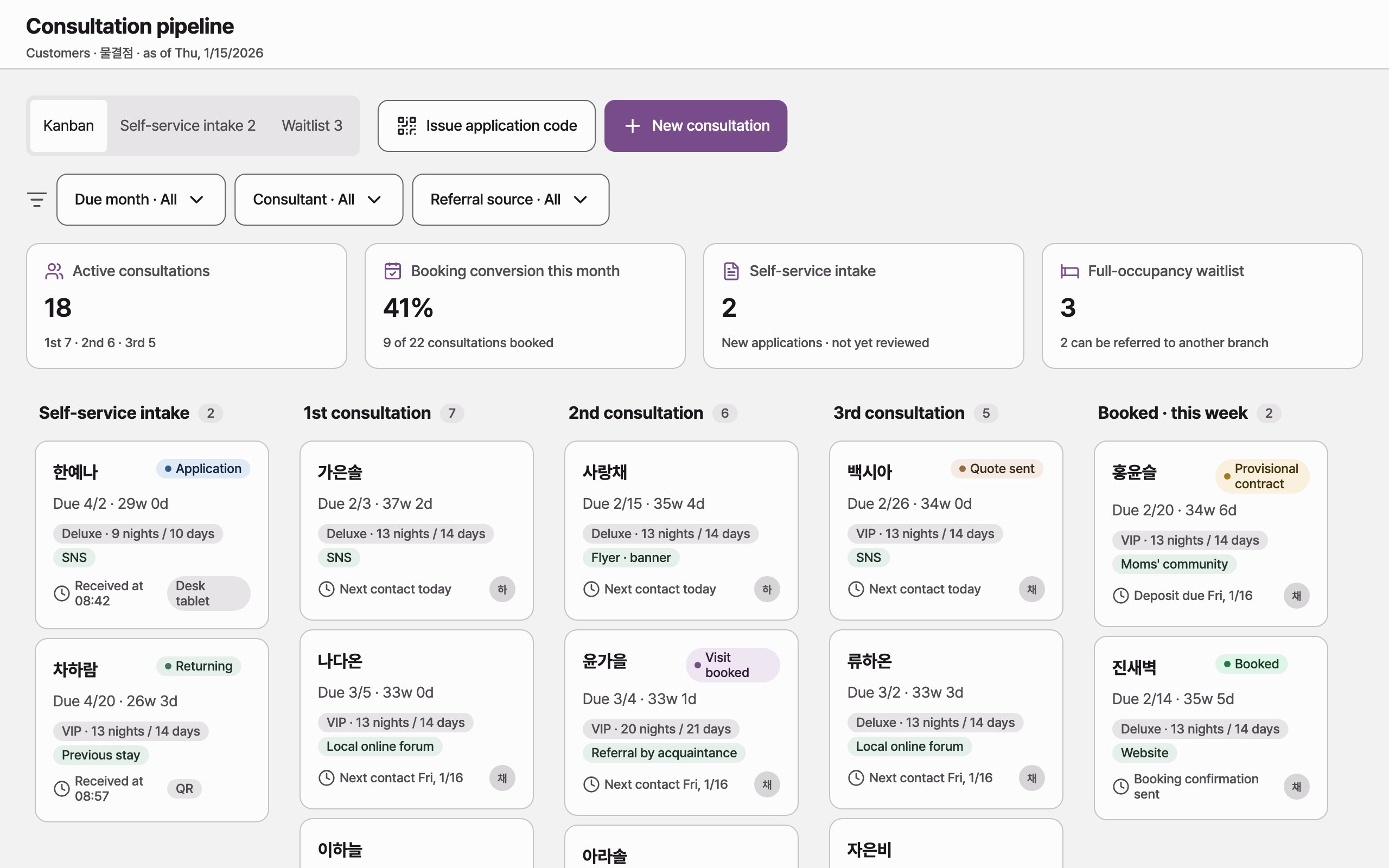Open the Referral source filter dropdown
The image size is (1389, 868).
[510, 200]
